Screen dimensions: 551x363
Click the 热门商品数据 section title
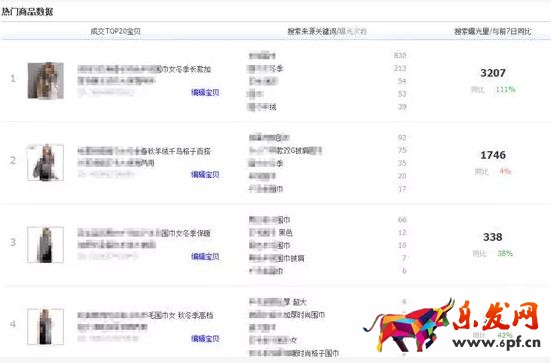[x=27, y=12]
